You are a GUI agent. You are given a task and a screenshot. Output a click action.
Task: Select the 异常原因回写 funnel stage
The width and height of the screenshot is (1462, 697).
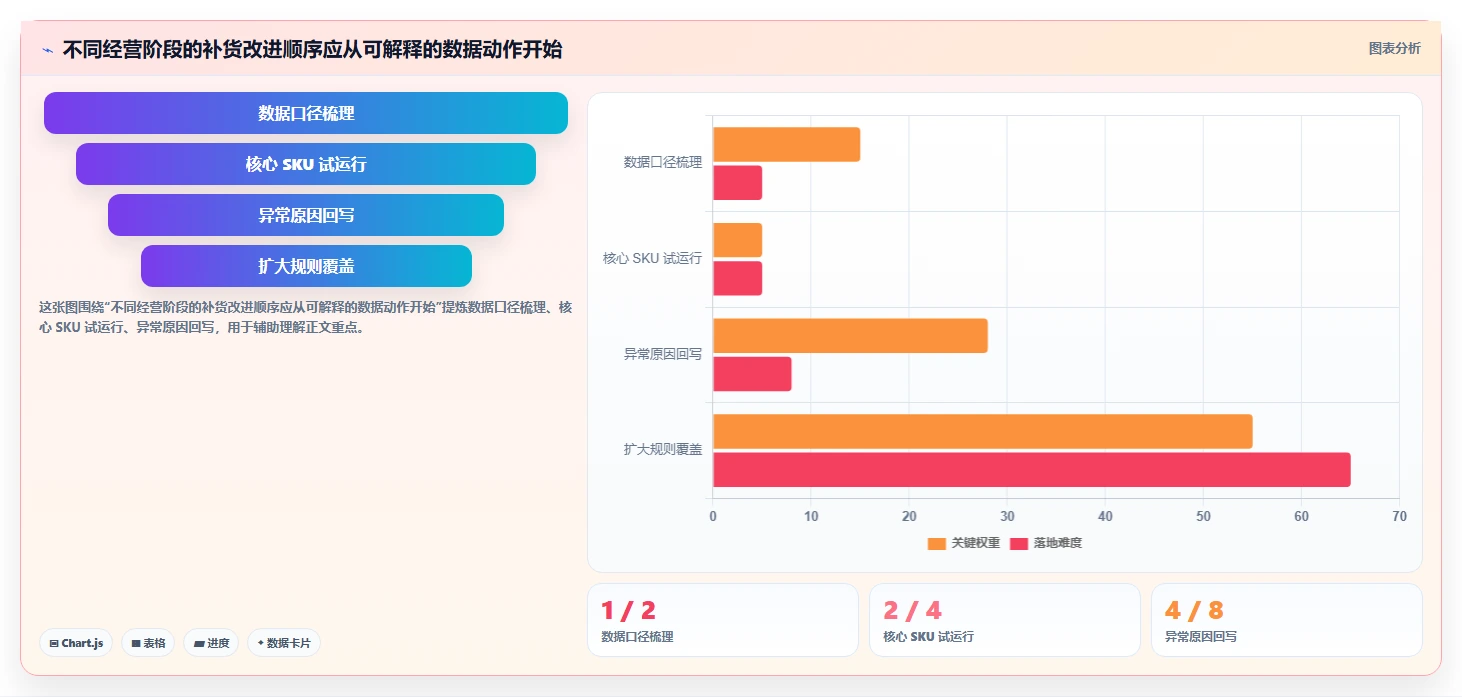point(306,215)
